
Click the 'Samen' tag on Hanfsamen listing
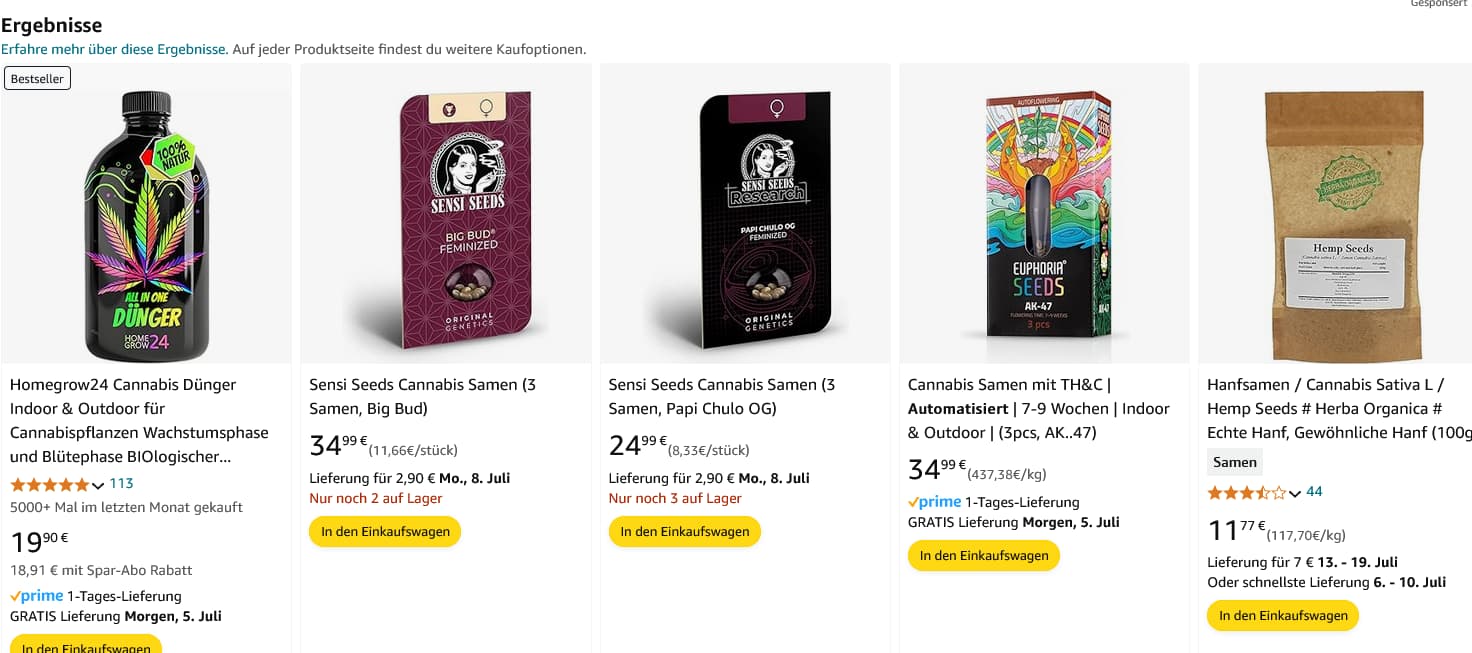(x=1234, y=462)
